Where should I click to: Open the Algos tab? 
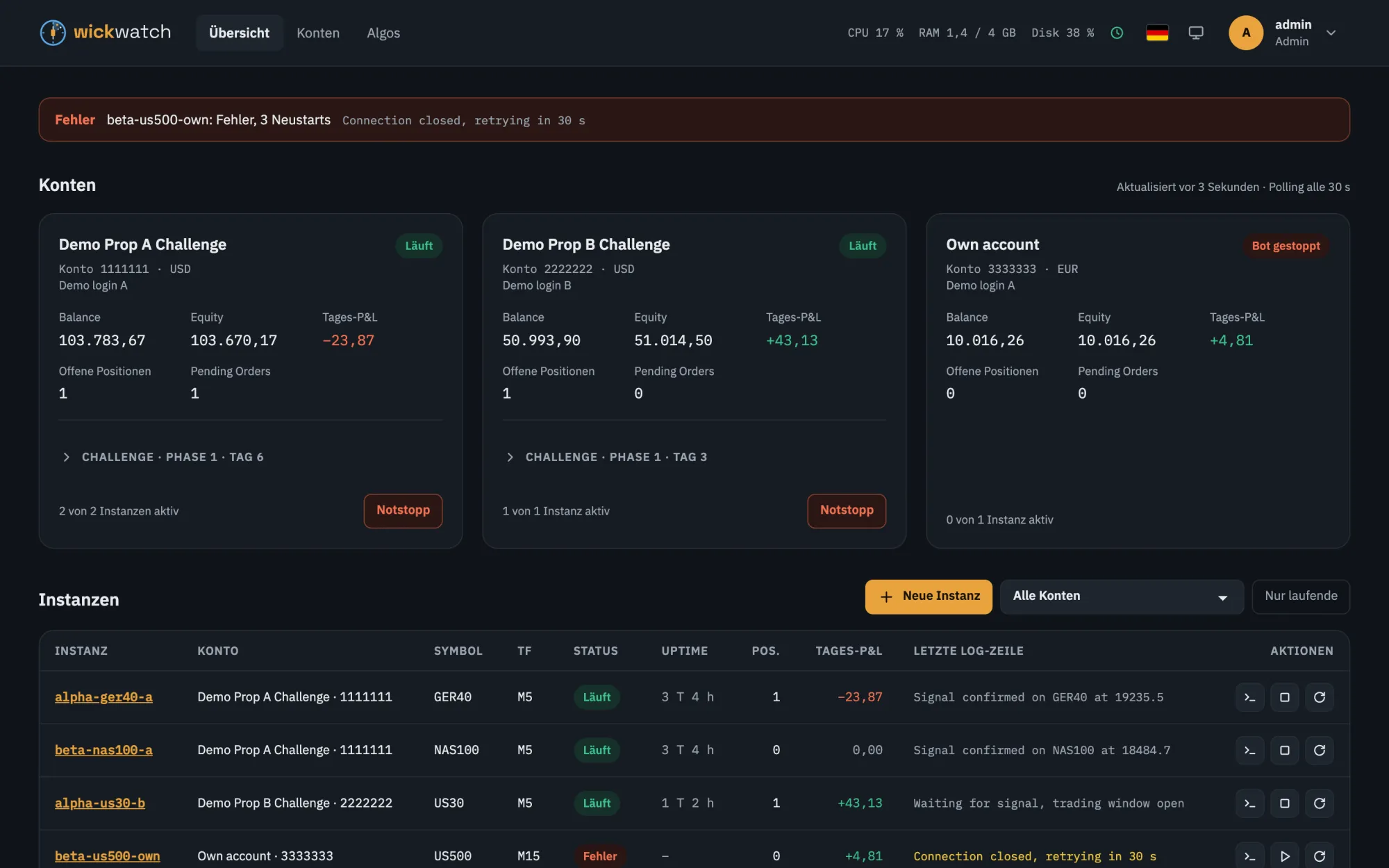(x=383, y=33)
